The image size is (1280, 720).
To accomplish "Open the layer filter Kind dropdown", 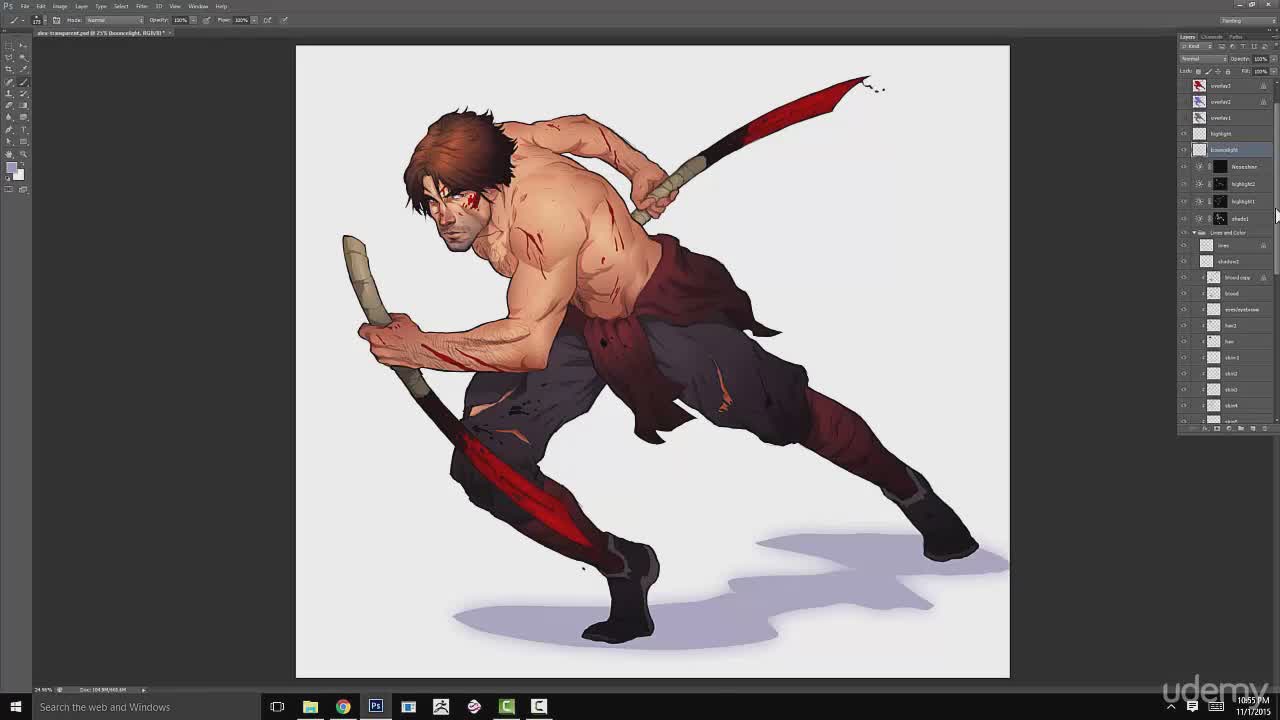I will tap(1196, 46).
